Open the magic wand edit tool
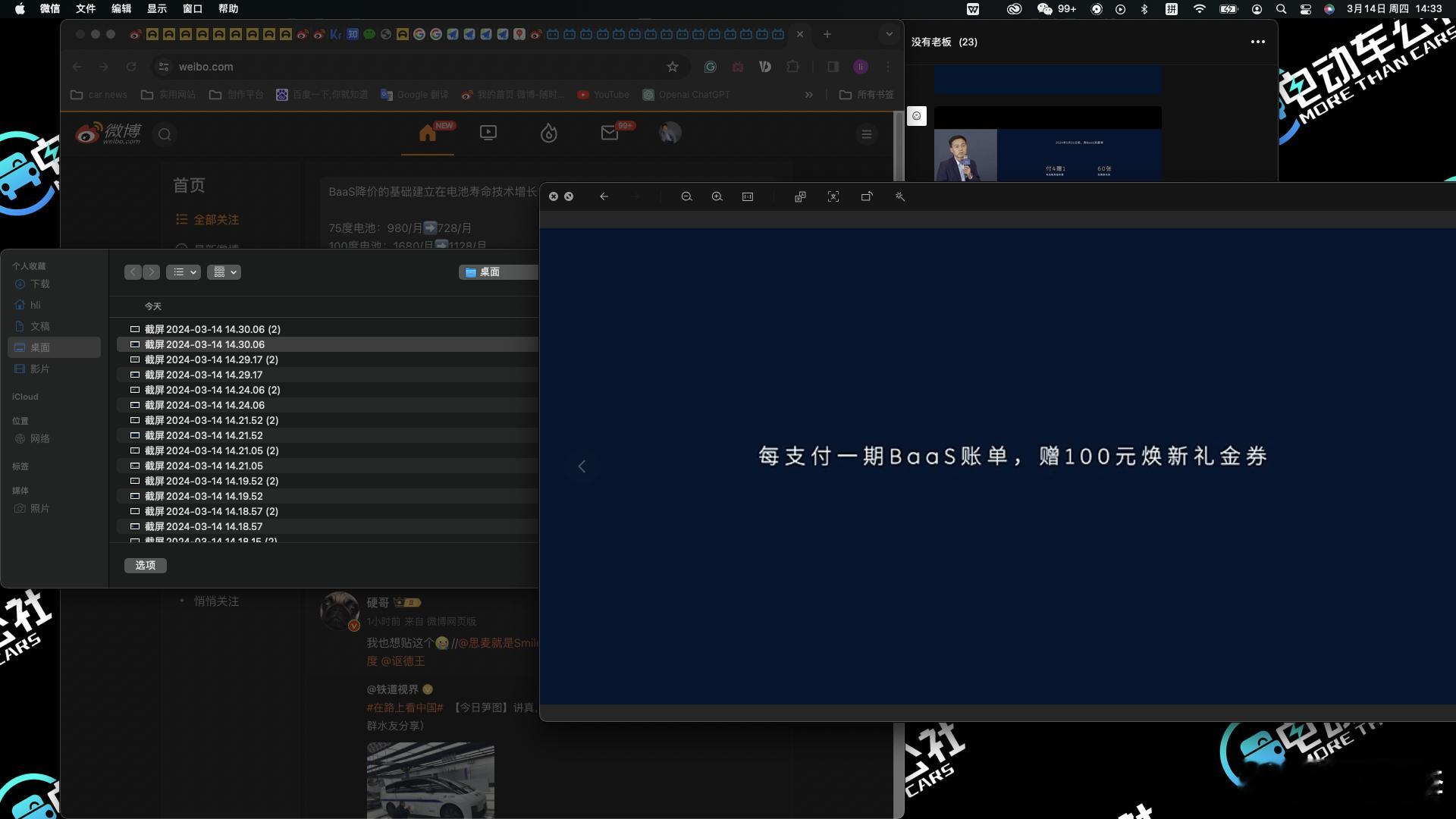Screen dimensions: 1456x819 click(x=900, y=196)
